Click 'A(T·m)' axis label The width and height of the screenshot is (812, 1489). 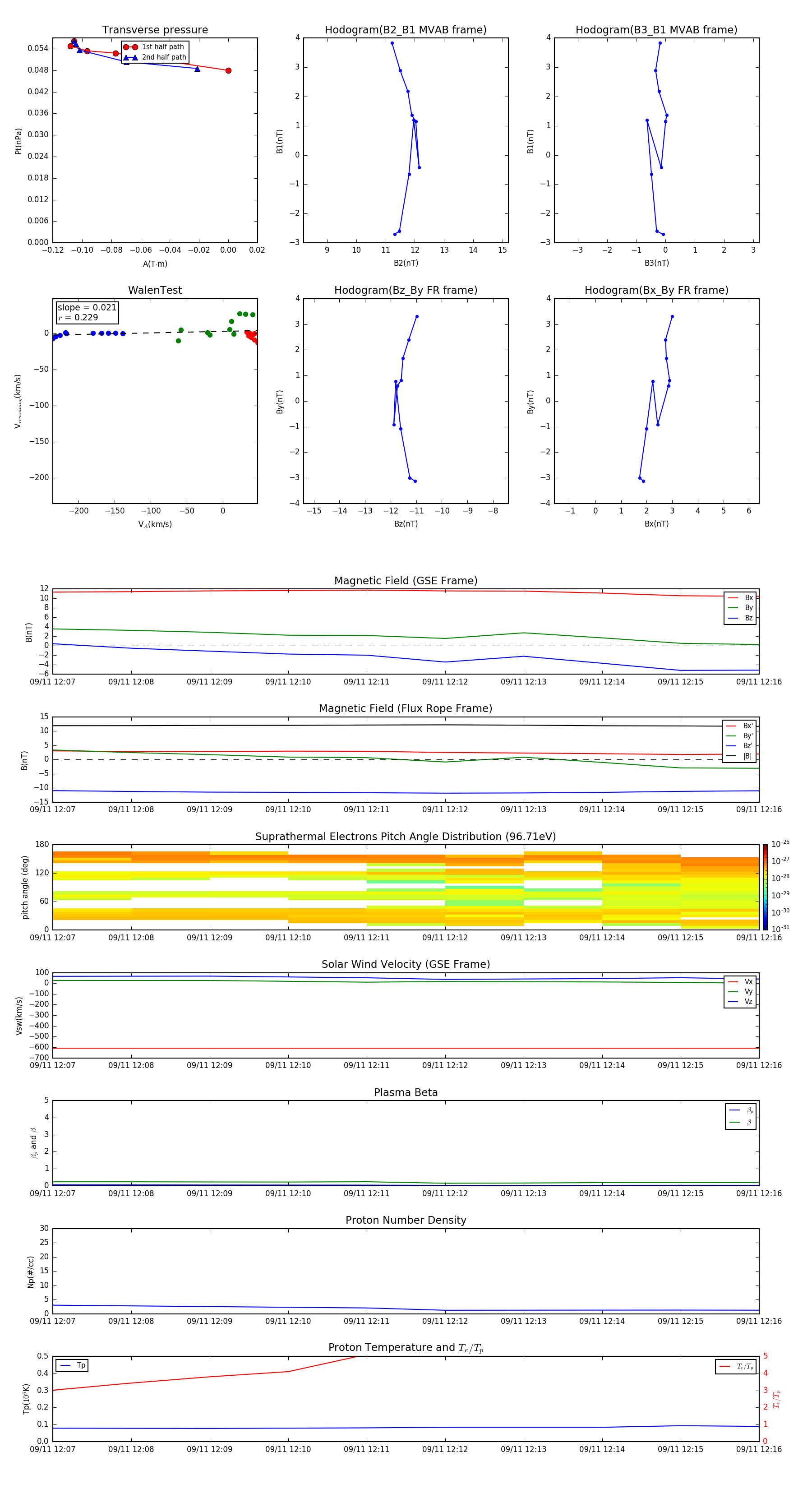[155, 264]
